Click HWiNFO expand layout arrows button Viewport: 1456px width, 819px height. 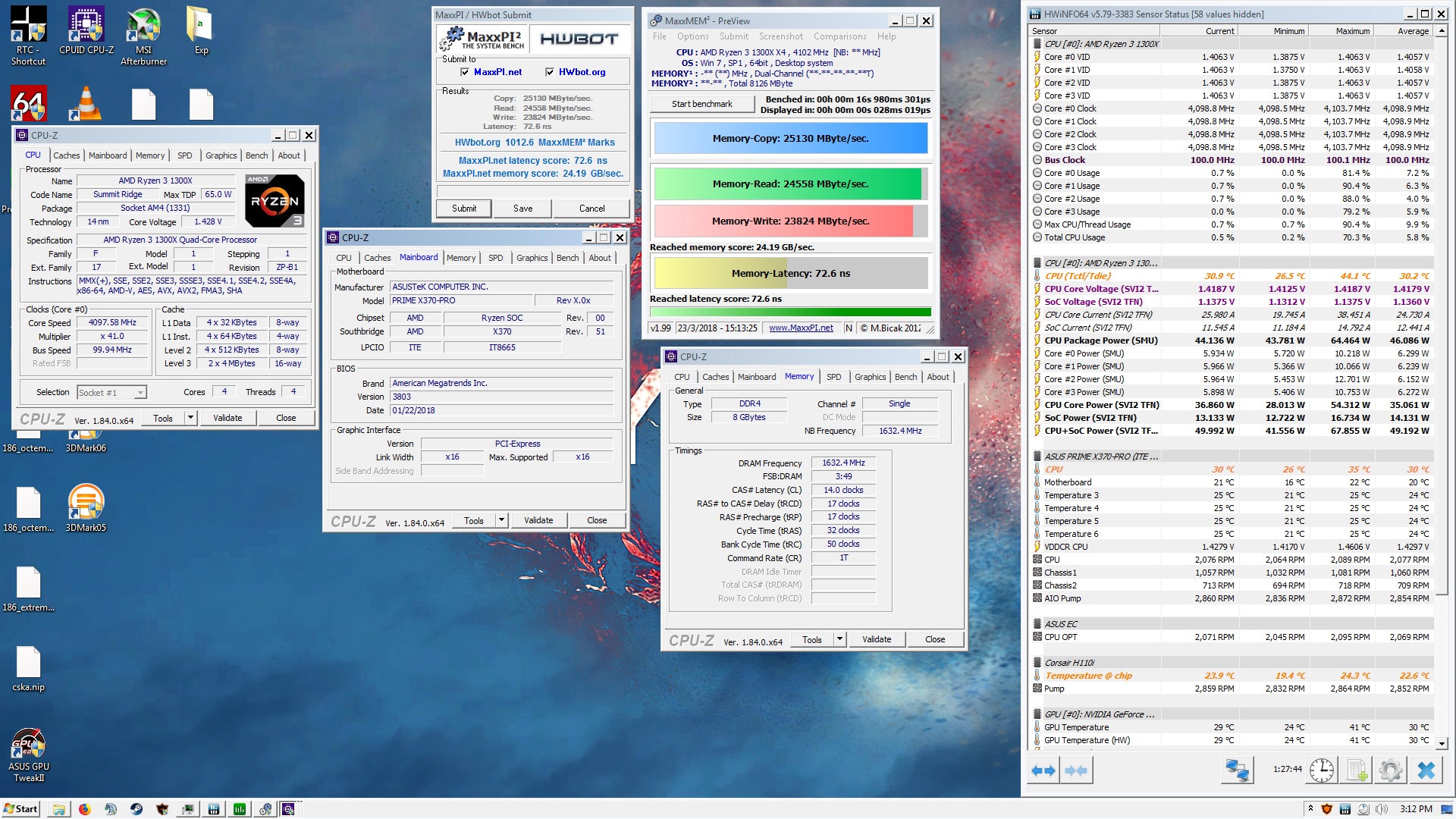pyautogui.click(x=1043, y=770)
